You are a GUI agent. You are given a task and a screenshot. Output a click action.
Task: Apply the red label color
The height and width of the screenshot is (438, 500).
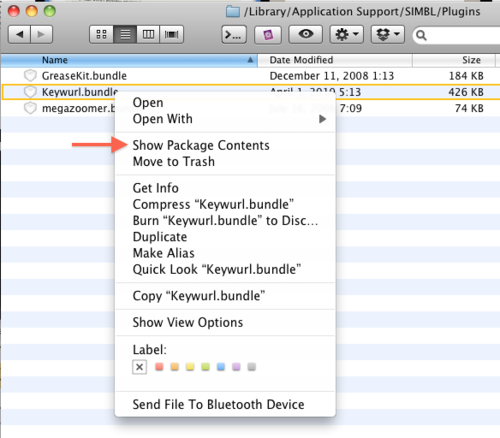(159, 367)
